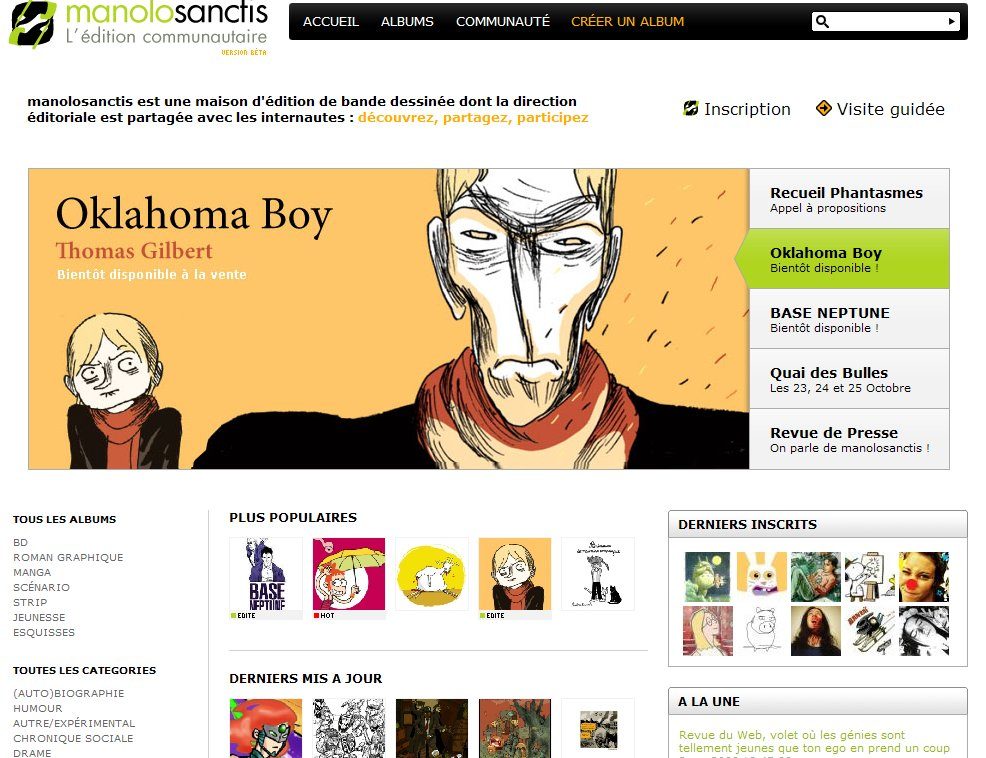This screenshot has width=986, height=758.
Task: Select CRÉER UN ALBUM in navigation
Action: [x=628, y=22]
